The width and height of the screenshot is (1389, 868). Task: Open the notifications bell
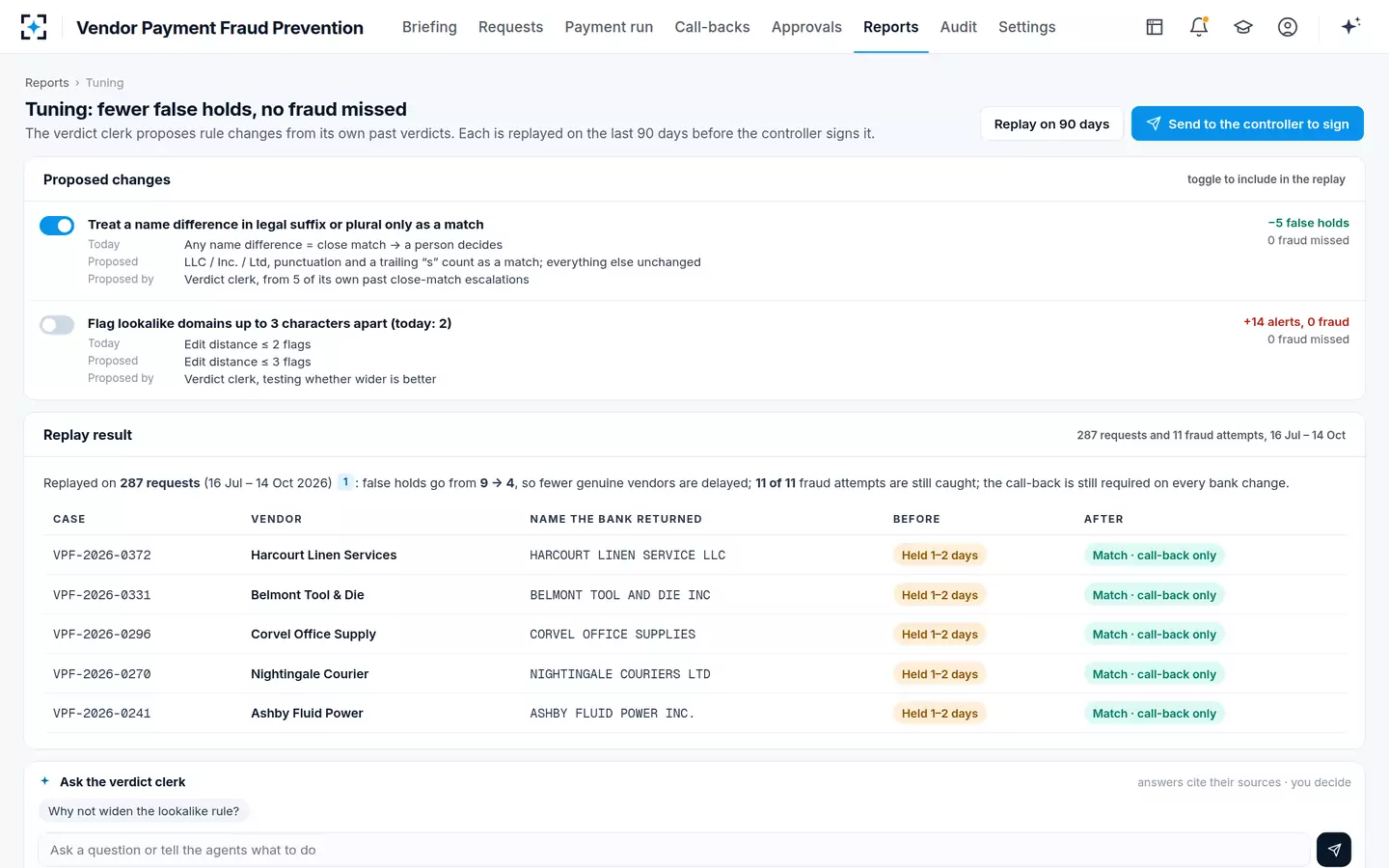pyautogui.click(x=1199, y=27)
